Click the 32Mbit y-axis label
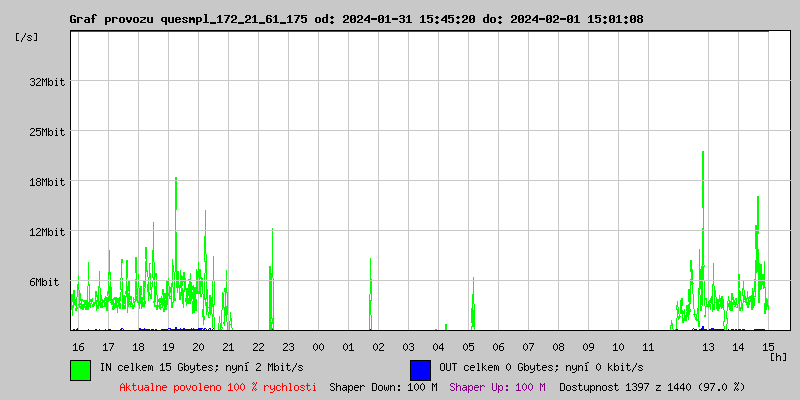The height and width of the screenshot is (400, 800). click(x=47, y=82)
